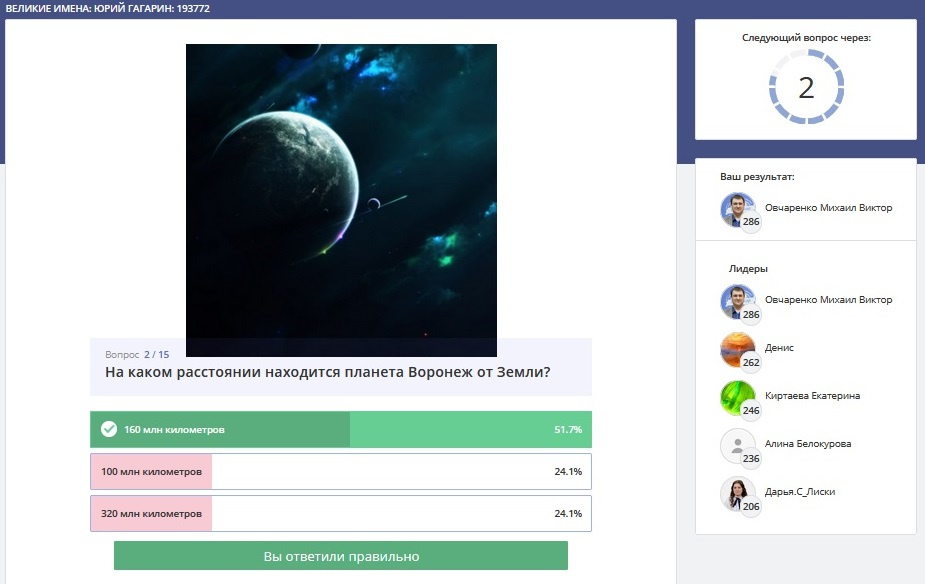Click the "ВЕЛИКИЕ ИМЕНА: ЮРИЙ ГАГАРИН: 193772" title
Image resolution: width=925 pixels, height=584 pixels.
(107, 9)
